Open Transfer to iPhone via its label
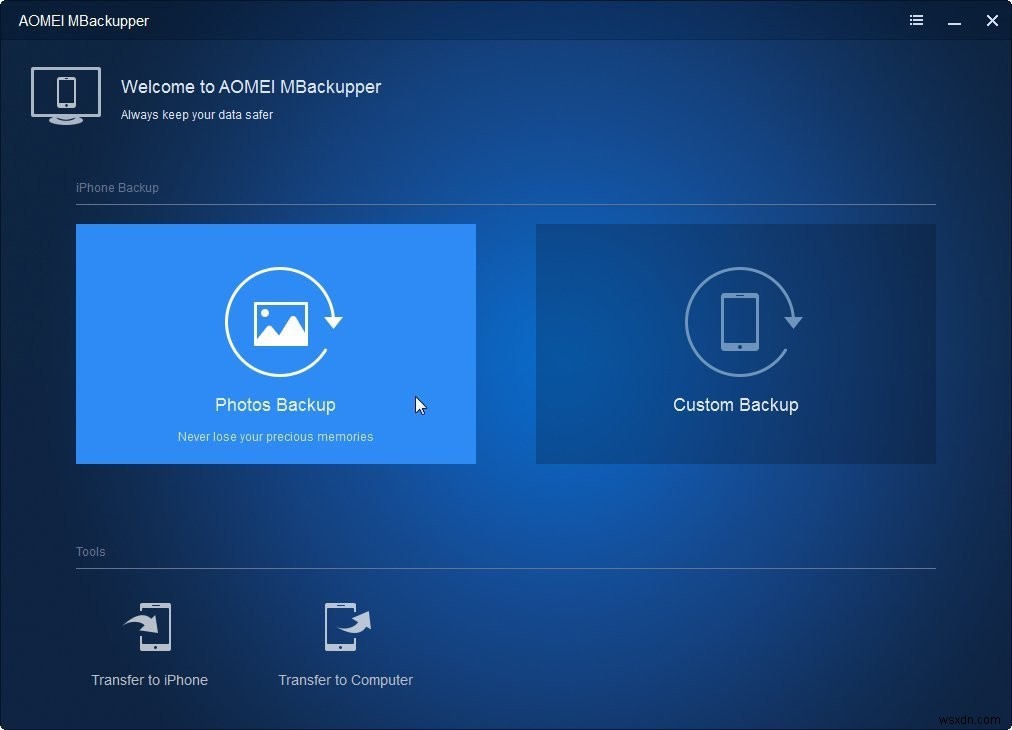 tap(149, 680)
